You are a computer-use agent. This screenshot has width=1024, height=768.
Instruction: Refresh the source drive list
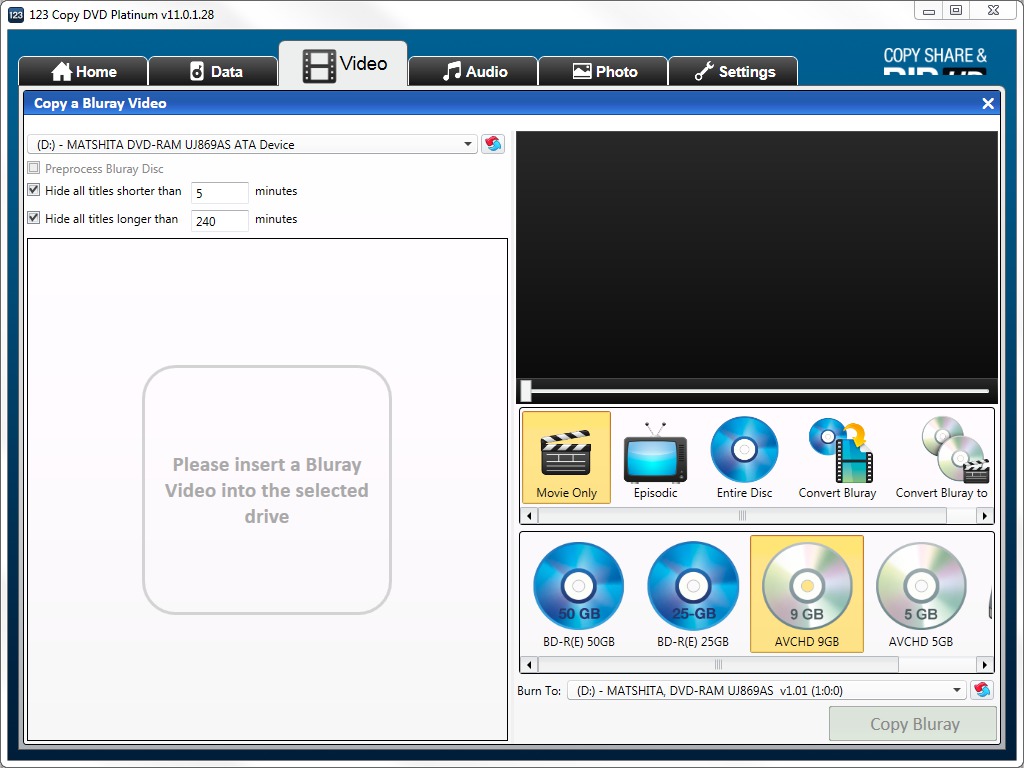[493, 144]
